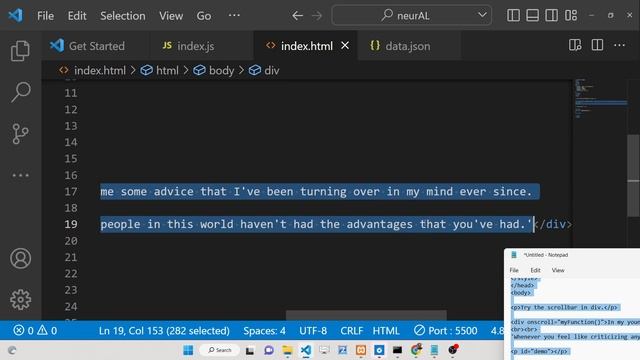Toggle the secondary side bar layout icon
Screen dimensions: 640x360
pyautogui.click(x=551, y=16)
